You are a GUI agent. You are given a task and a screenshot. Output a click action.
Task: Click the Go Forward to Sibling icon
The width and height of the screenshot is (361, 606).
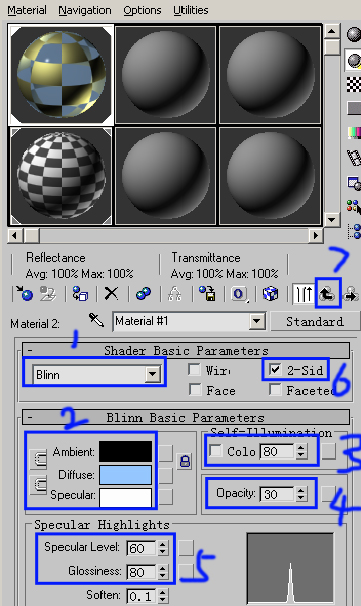point(351,294)
